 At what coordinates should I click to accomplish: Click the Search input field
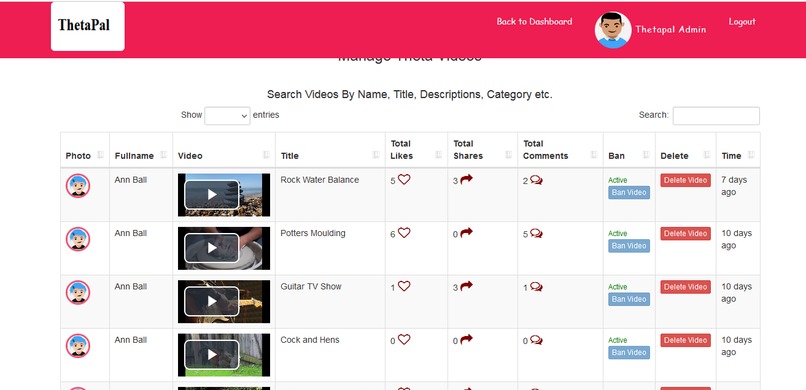(x=716, y=116)
